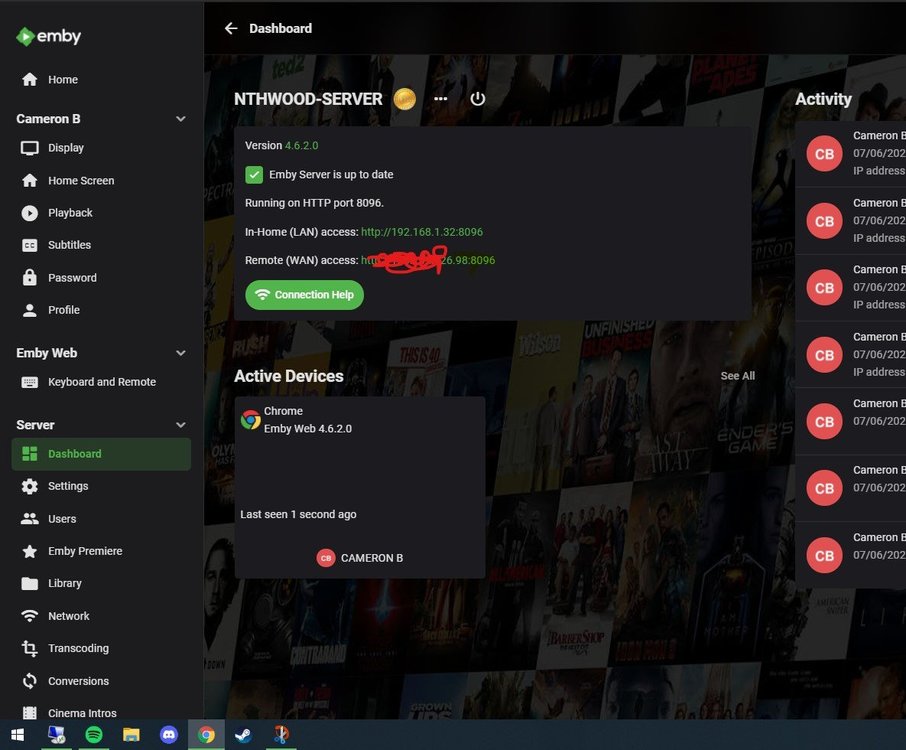906x750 pixels.
Task: Click the server power/shutdown icon
Action: point(477,98)
